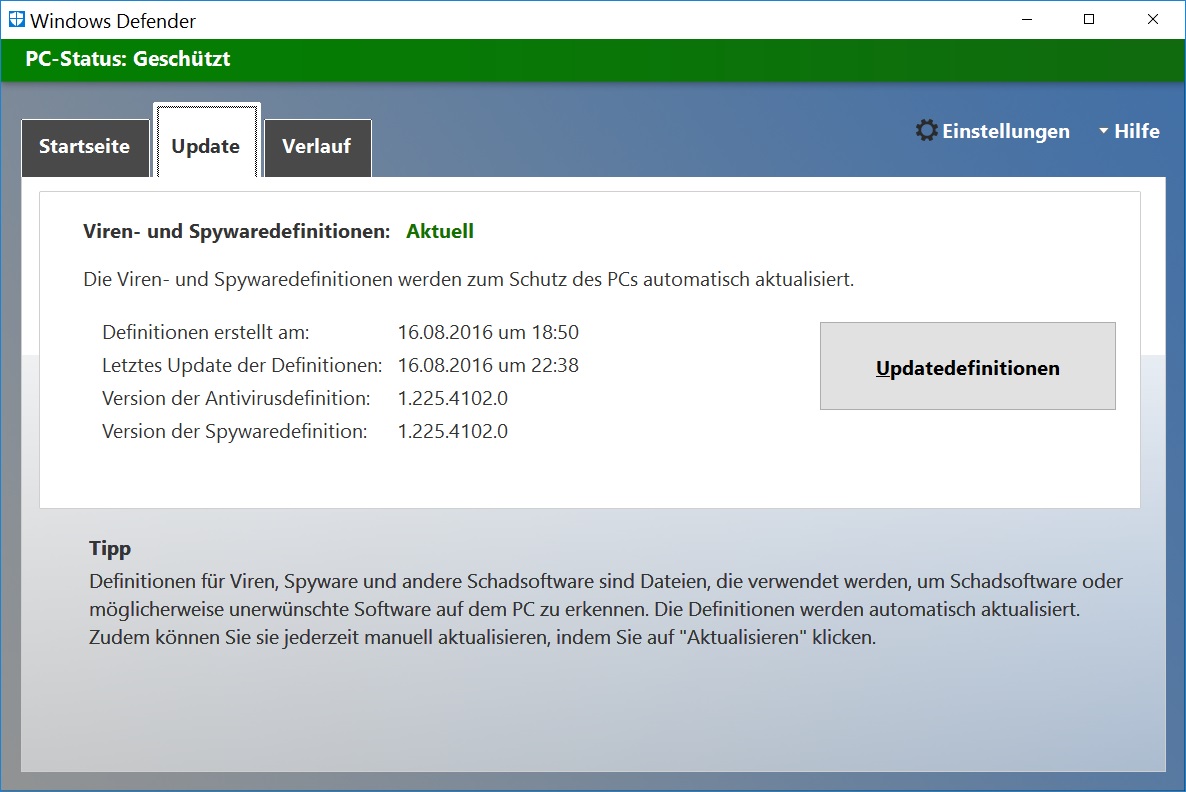
Task: Switch to the Verlauf tab
Action: coord(318,148)
